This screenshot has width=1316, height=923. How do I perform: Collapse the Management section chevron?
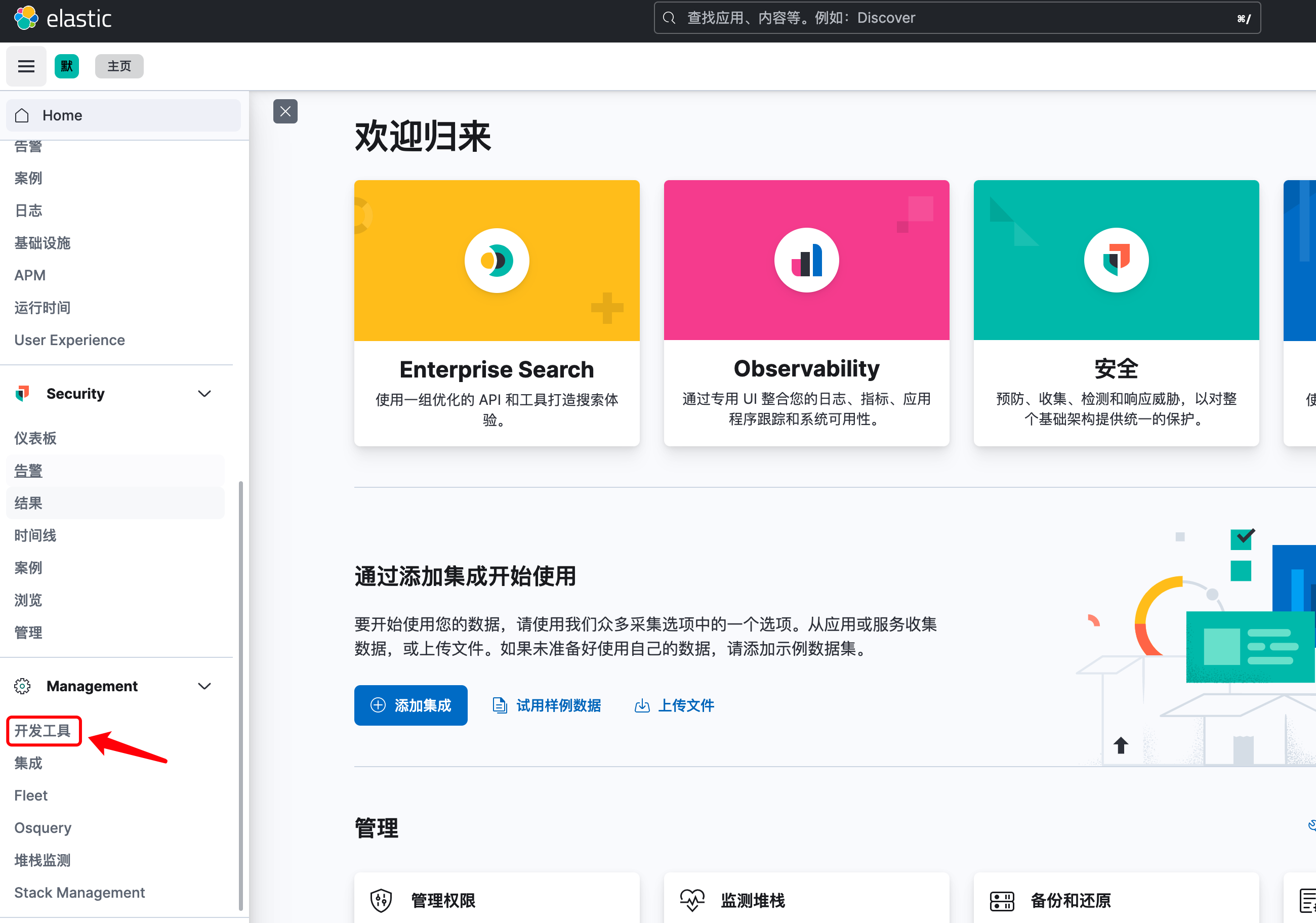pos(204,686)
